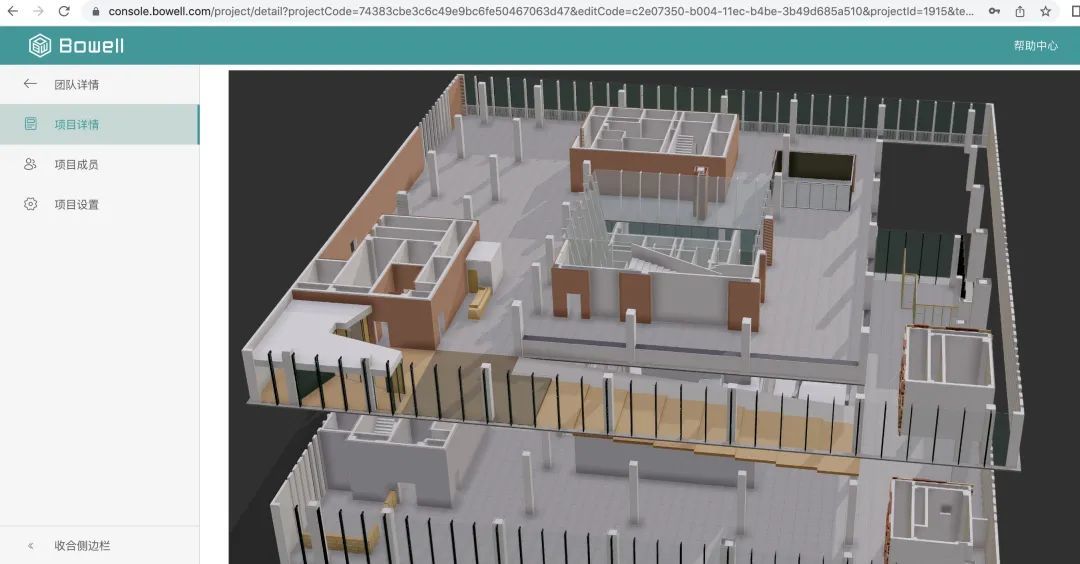Image resolution: width=1080 pixels, height=564 pixels.
Task: Select 项目详情 sidebar item
Action: 99,125
